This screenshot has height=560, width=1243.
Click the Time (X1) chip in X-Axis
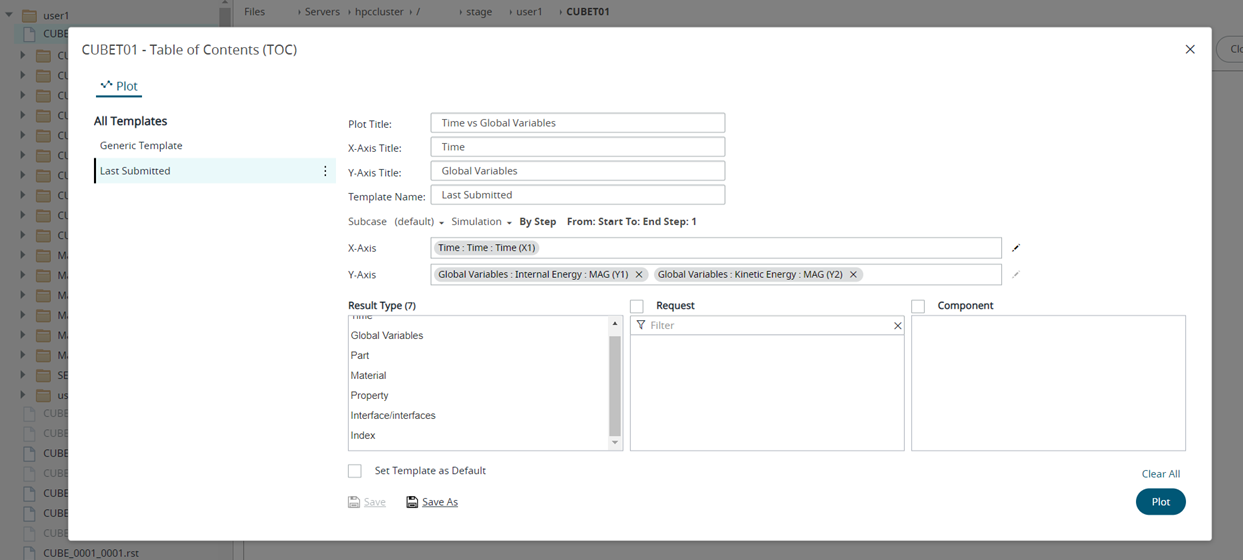[x=487, y=248]
